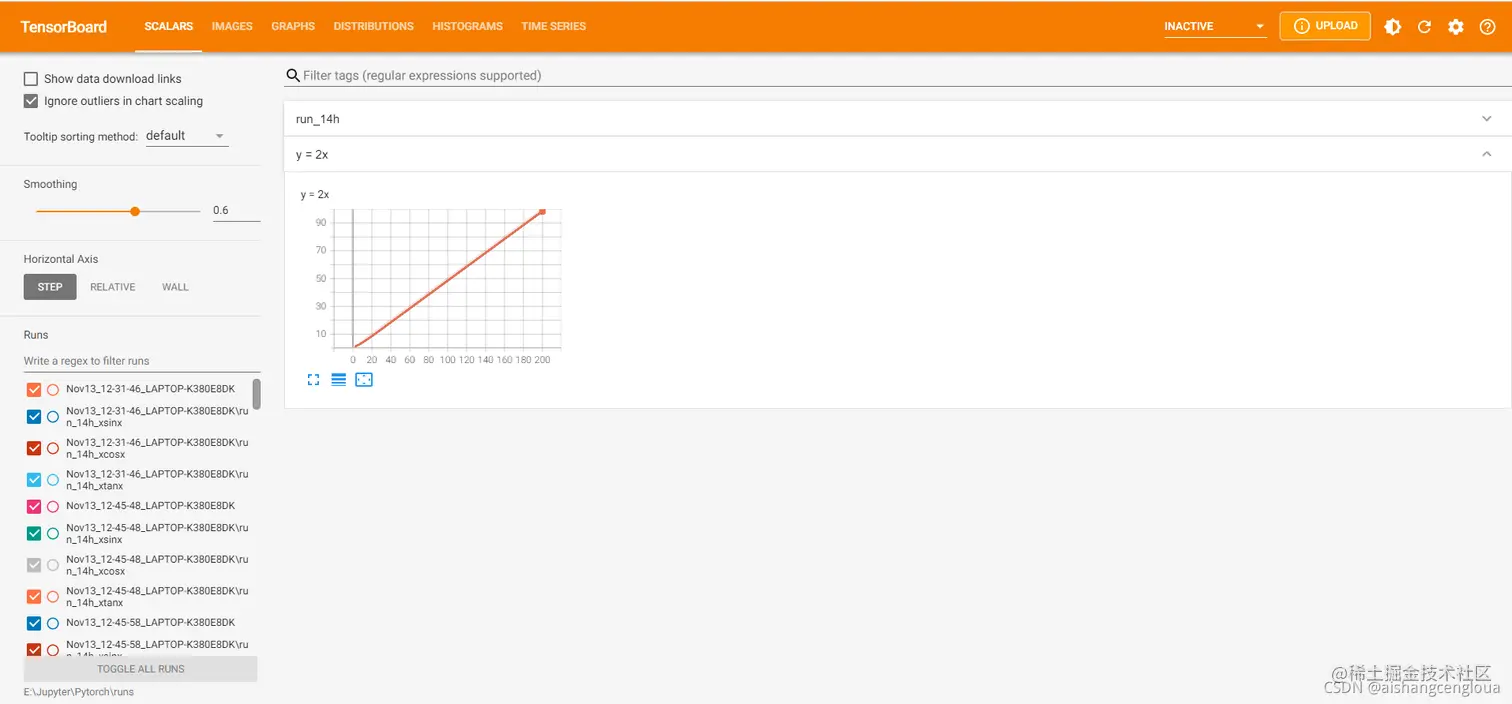1512x704 pixels.
Task: Click the y = 2x section header label
Action: (x=312, y=155)
